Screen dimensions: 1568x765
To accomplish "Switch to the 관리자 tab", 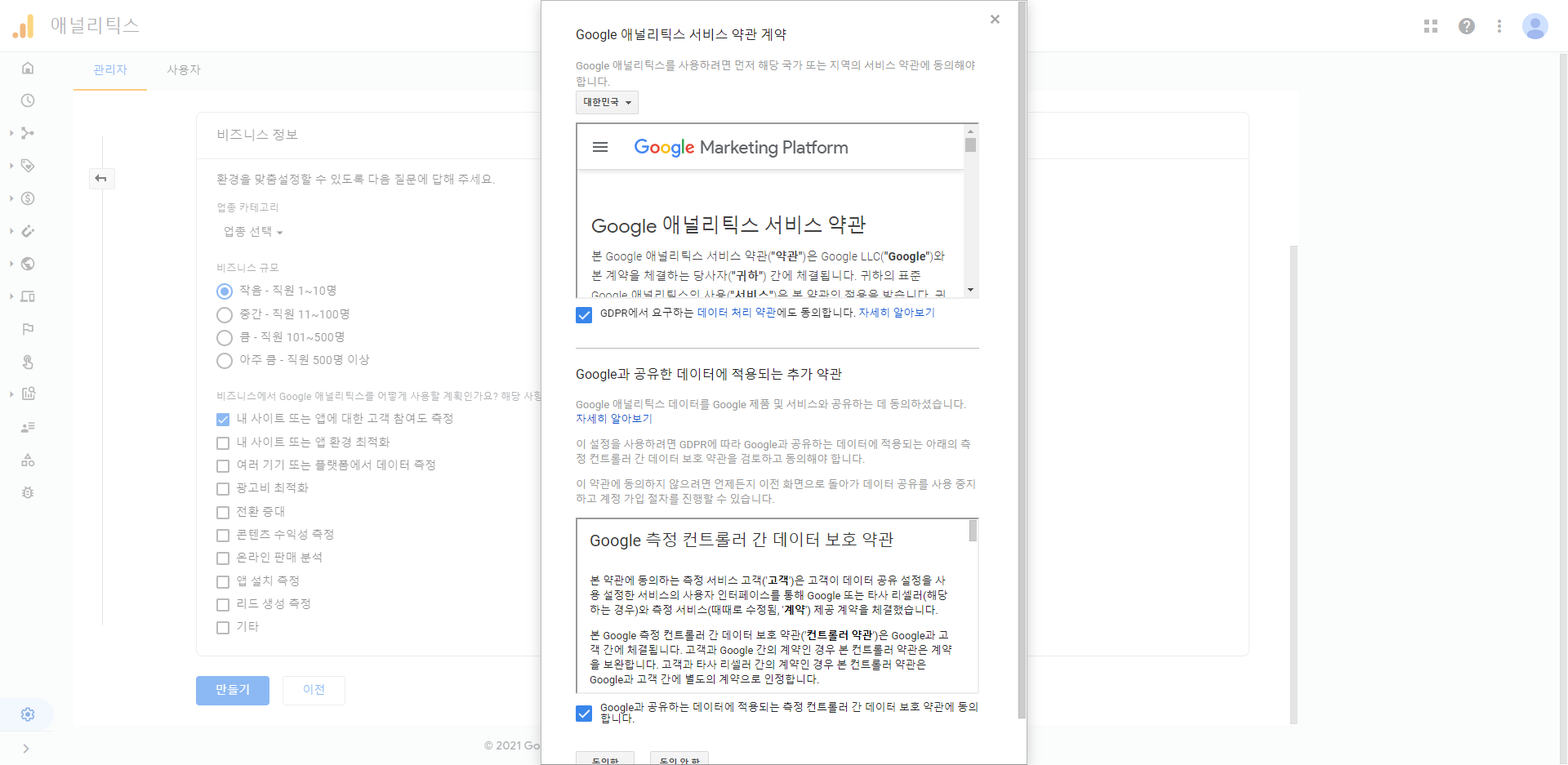I will click(x=110, y=70).
